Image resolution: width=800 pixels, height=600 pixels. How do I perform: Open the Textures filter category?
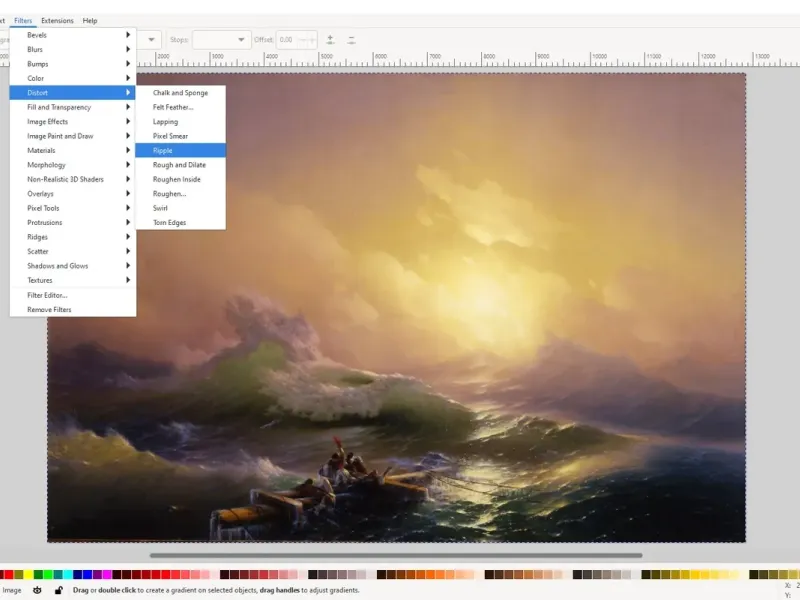[73, 280]
